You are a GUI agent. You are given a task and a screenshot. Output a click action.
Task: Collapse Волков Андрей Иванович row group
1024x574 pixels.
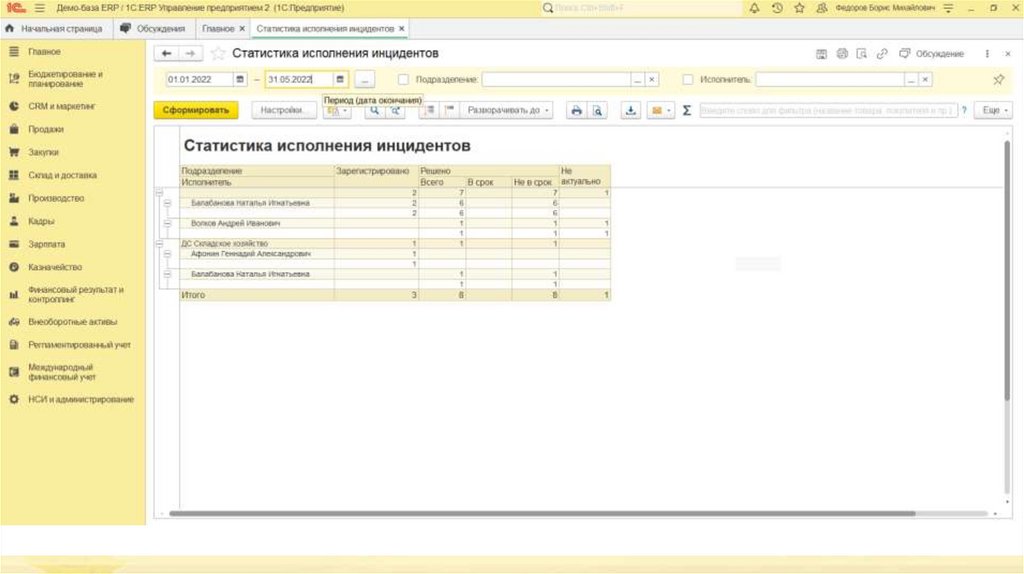point(167,223)
